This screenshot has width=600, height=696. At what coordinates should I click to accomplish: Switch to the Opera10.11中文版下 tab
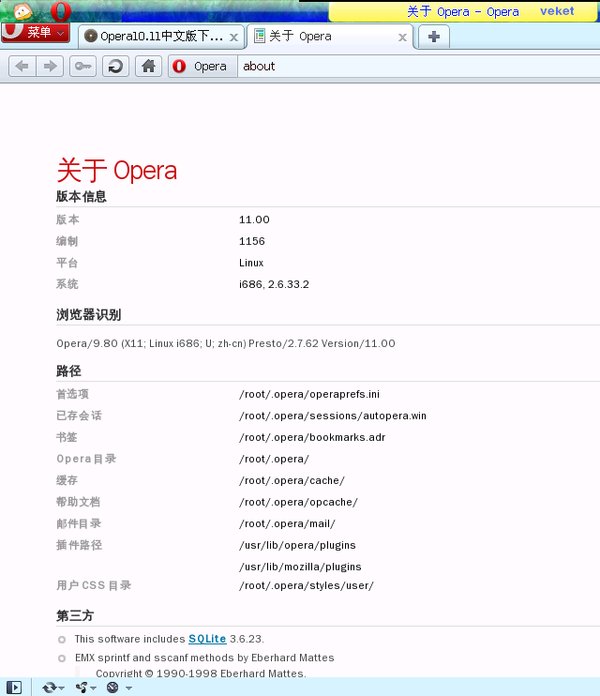tap(155, 37)
